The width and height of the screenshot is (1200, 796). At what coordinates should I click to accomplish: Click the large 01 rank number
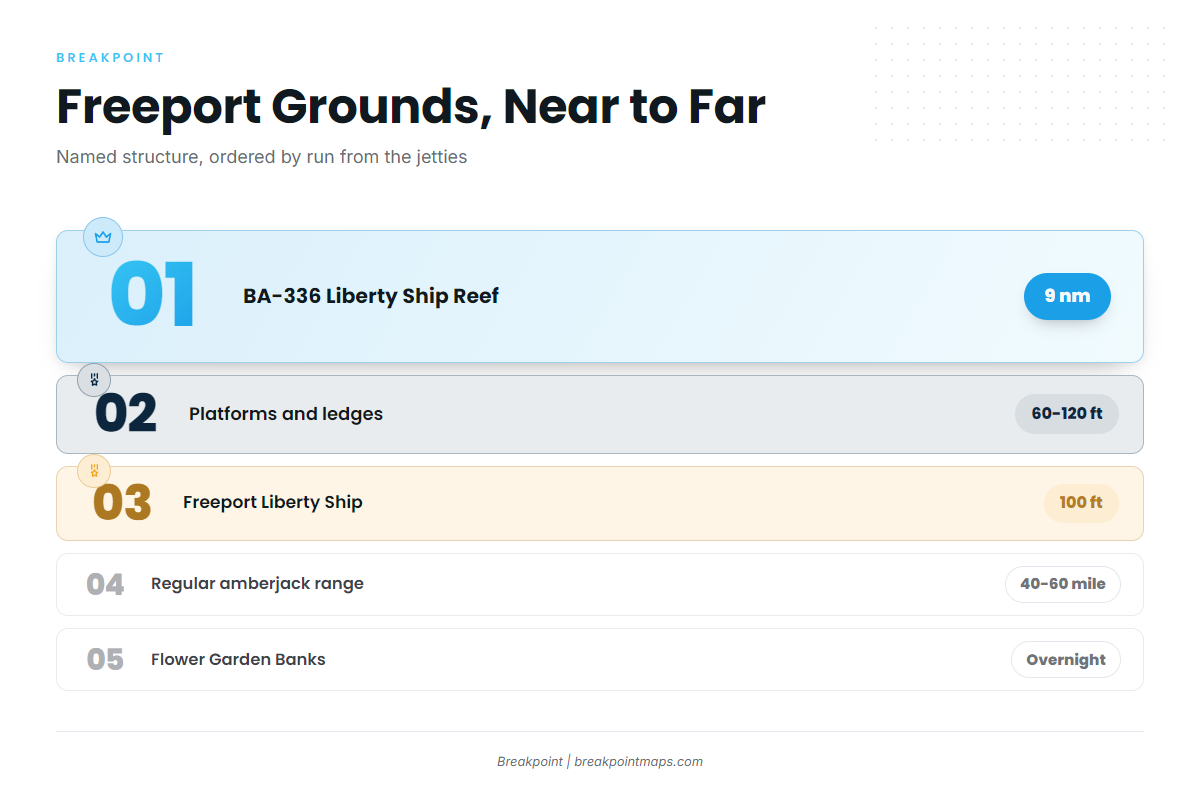(x=152, y=296)
